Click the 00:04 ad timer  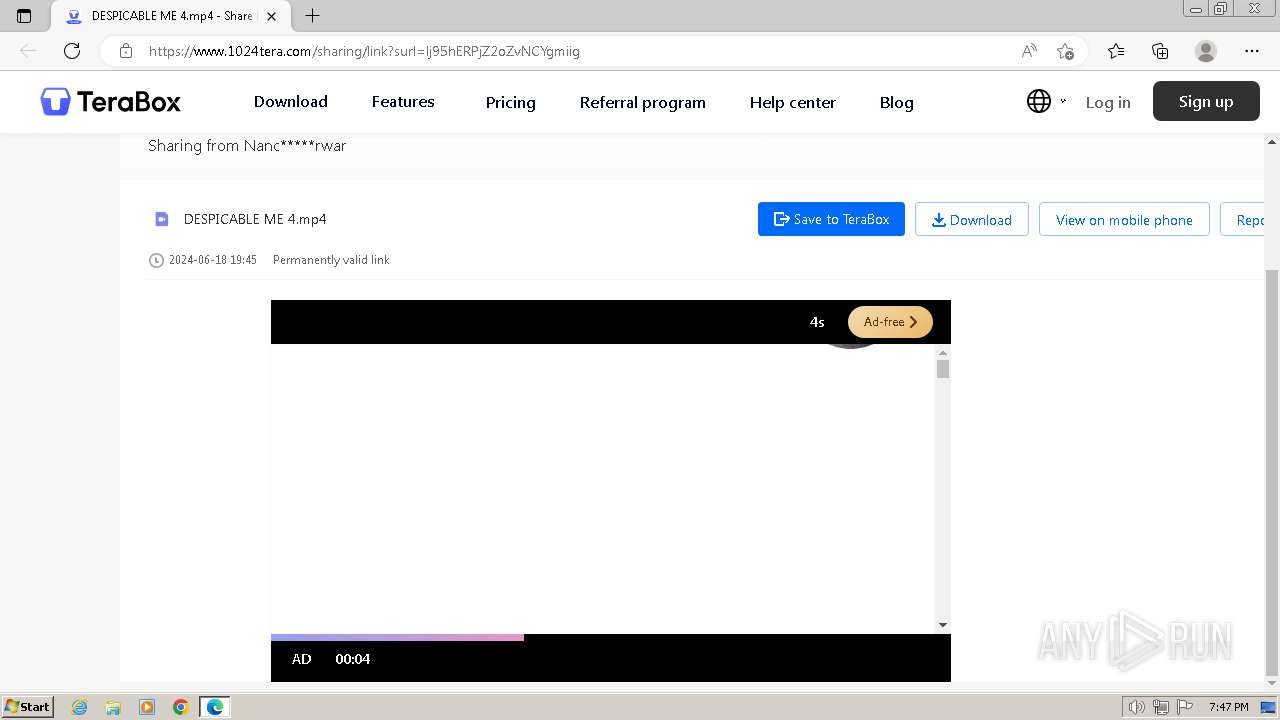353,659
